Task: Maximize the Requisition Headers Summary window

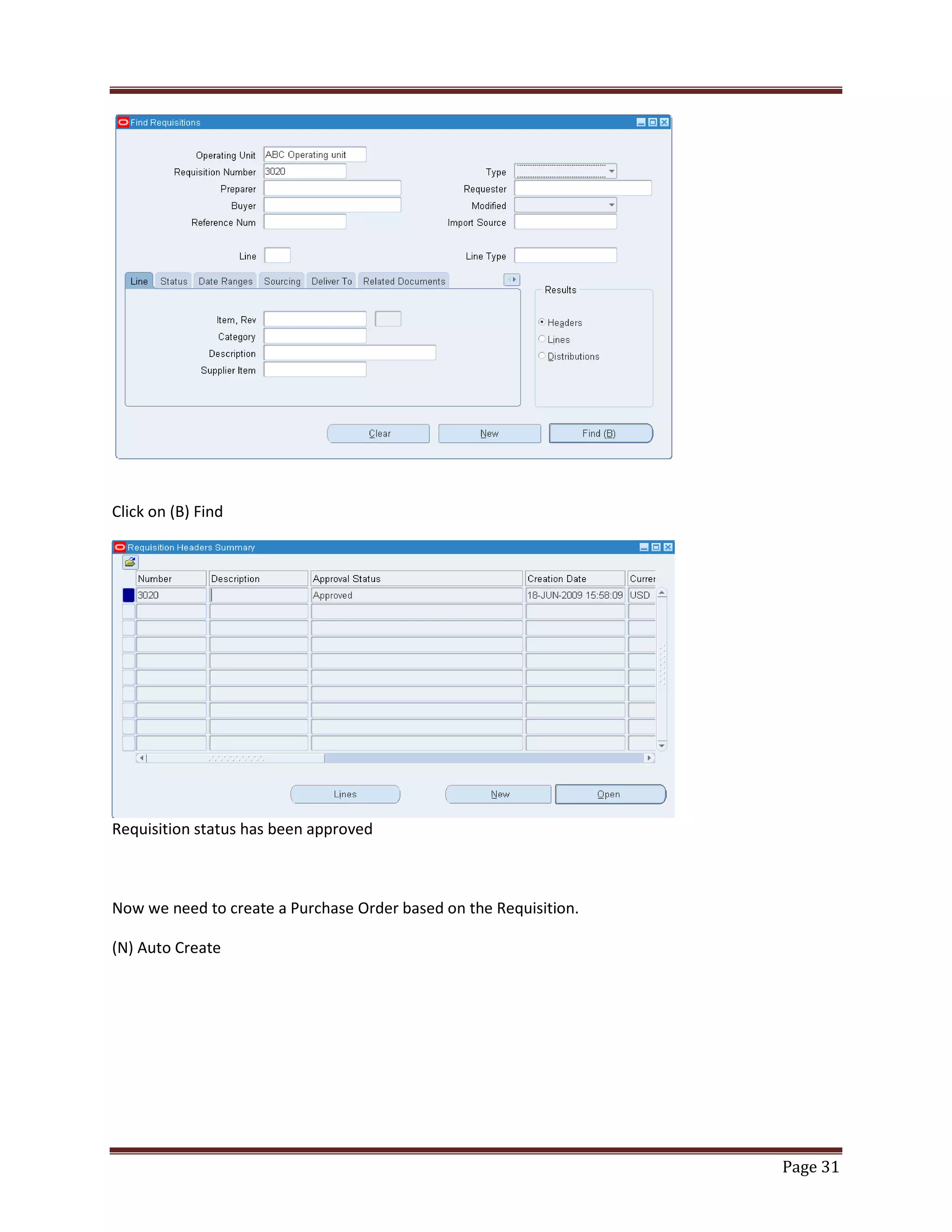Action: (x=656, y=547)
